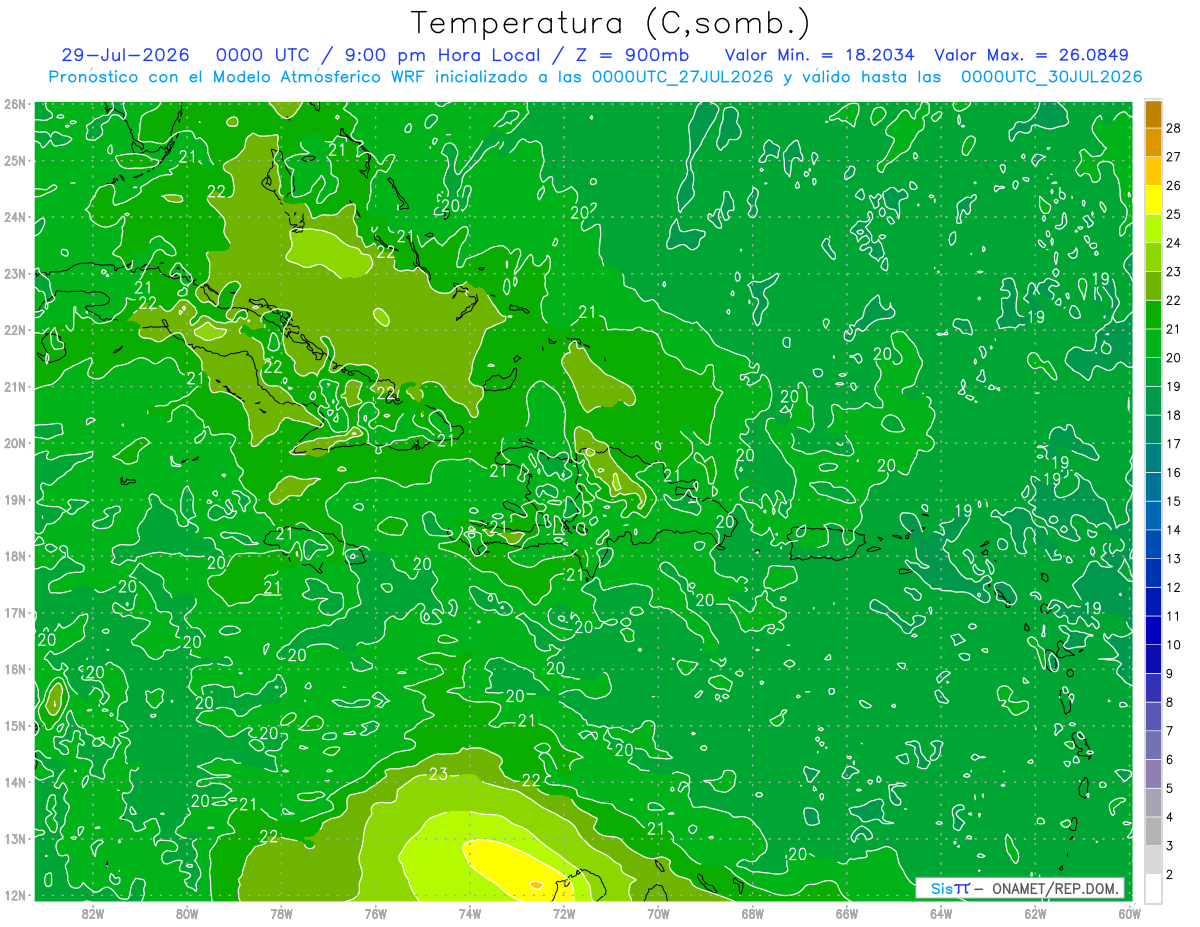Click the '66W' longitude axis label
The width and height of the screenshot is (1200, 927).
[846, 913]
